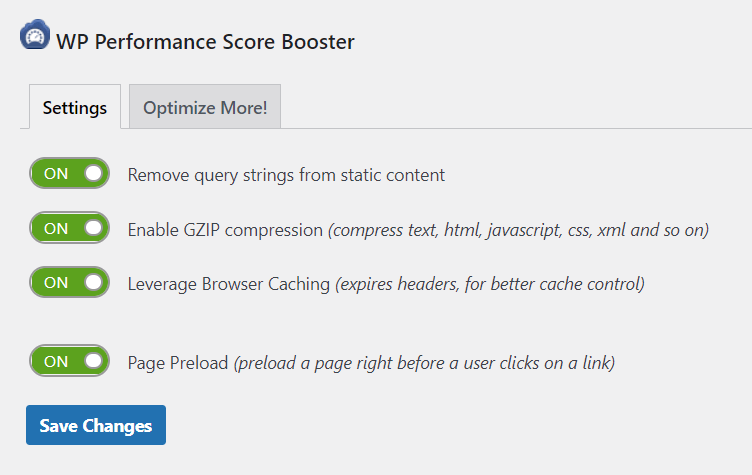This screenshot has height=475, width=752.
Task: Click the 'Enable GZIP compression' label text
Action: coord(225,230)
